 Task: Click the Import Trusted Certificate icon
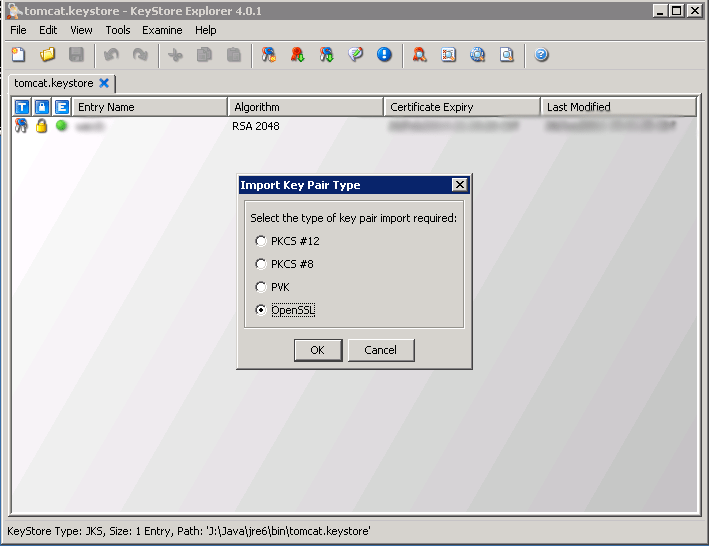pos(298,55)
